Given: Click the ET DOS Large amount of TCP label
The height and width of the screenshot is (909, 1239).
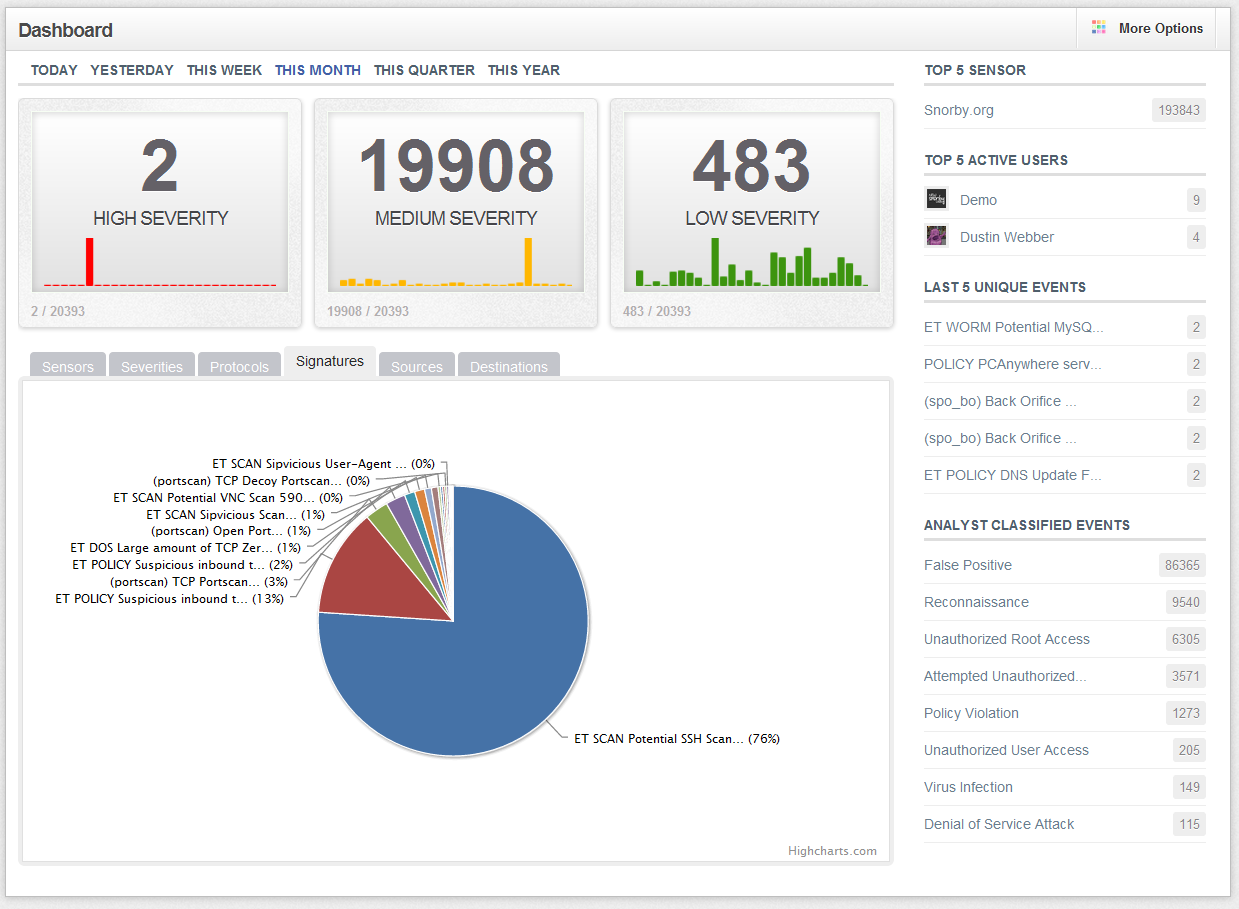Looking at the screenshot, I should (x=186, y=548).
